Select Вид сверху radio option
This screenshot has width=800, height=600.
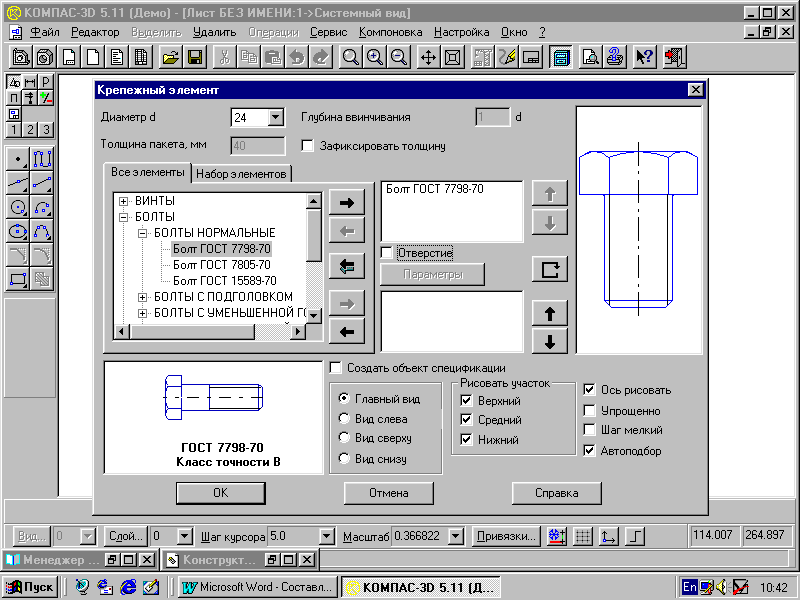pyautogui.click(x=344, y=438)
